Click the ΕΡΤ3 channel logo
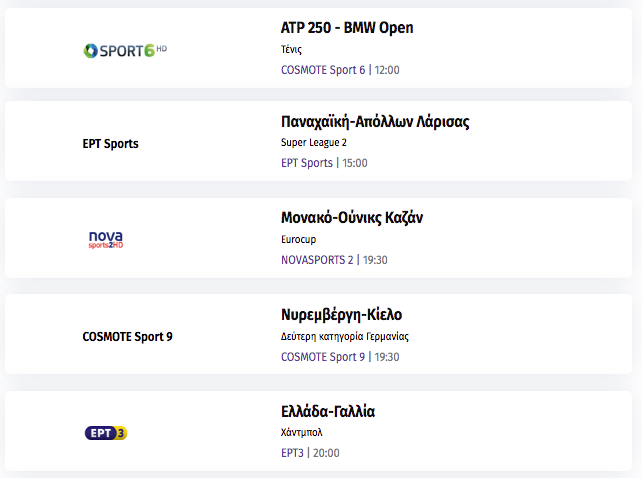Image resolution: width=642 pixels, height=478 pixels. [x=106, y=433]
